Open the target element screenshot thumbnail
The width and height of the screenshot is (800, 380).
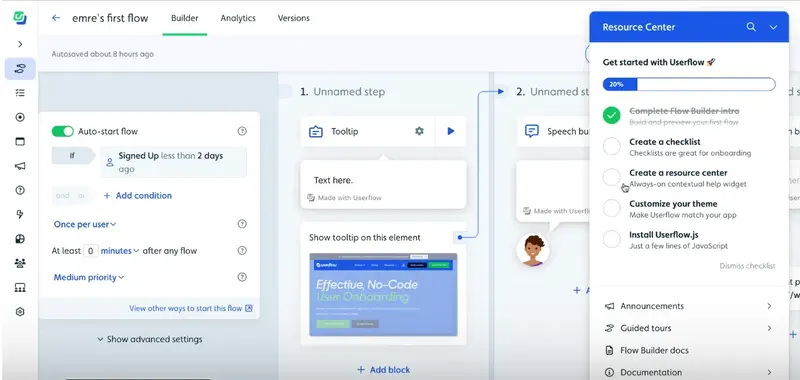[383, 294]
